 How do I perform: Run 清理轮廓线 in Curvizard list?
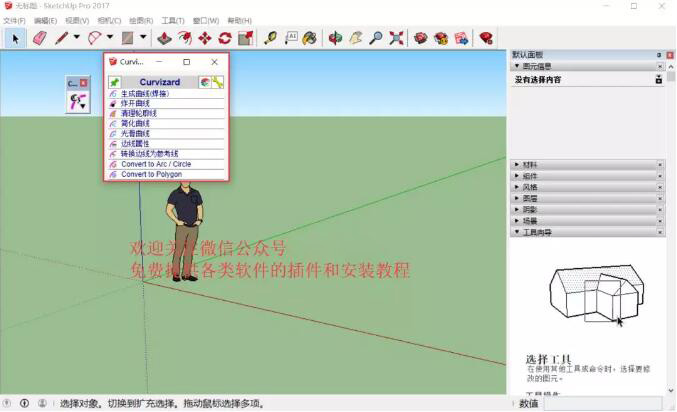click(166, 113)
